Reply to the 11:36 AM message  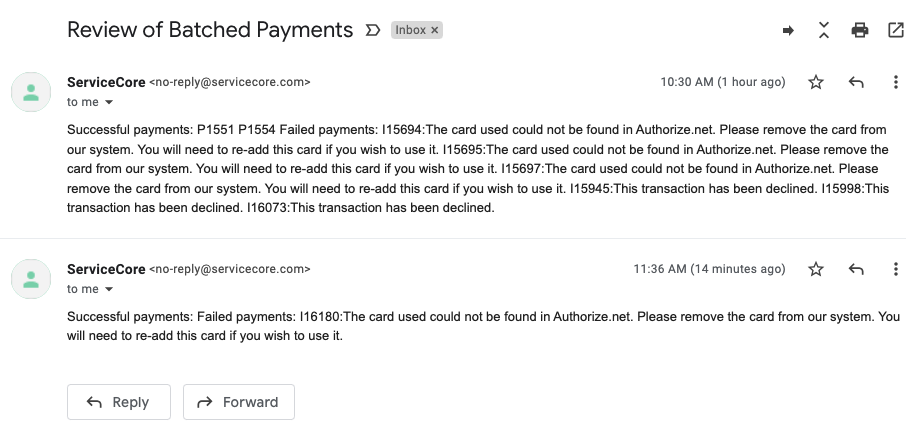(x=856, y=269)
